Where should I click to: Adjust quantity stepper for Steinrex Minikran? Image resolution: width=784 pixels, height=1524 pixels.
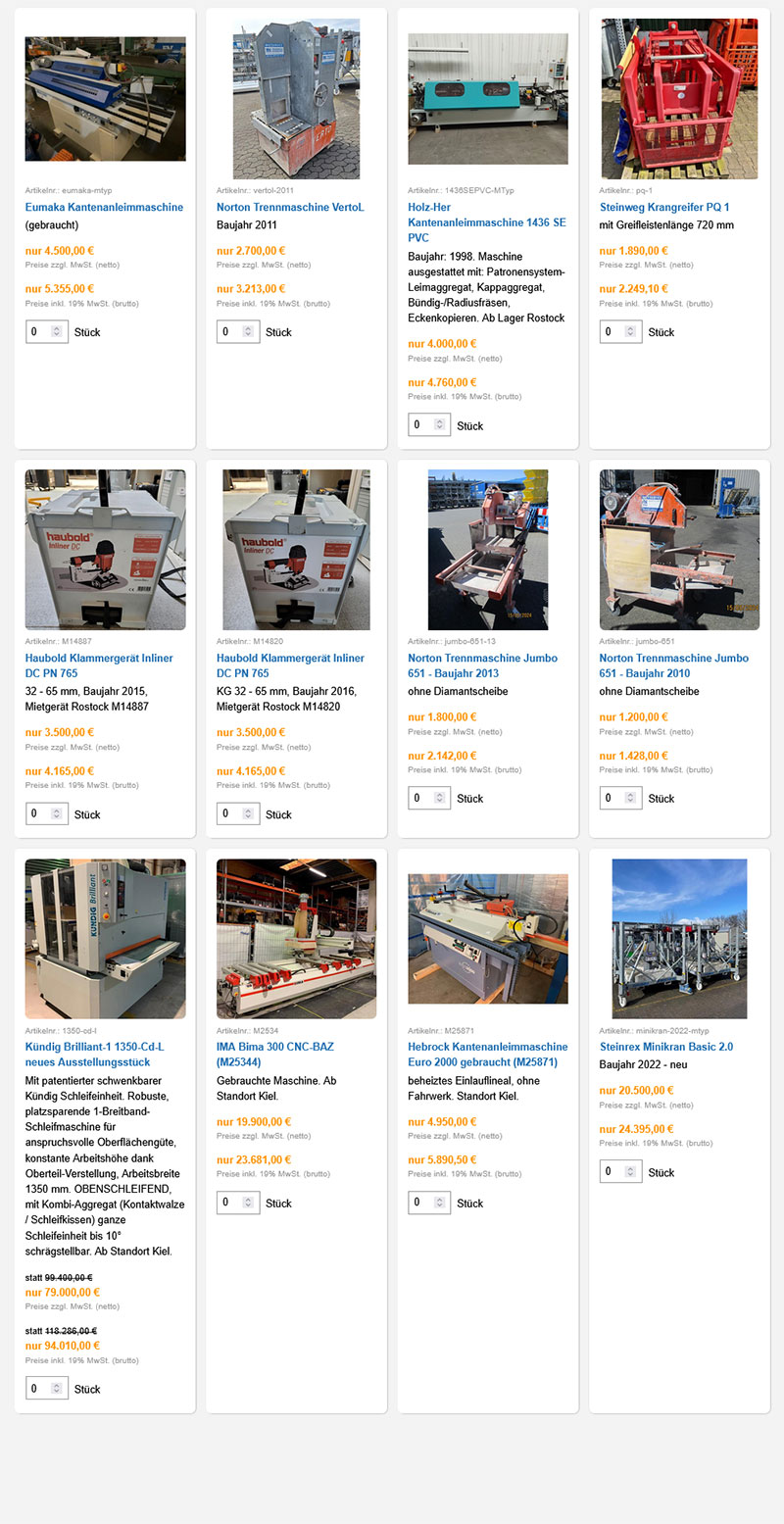630,1172
